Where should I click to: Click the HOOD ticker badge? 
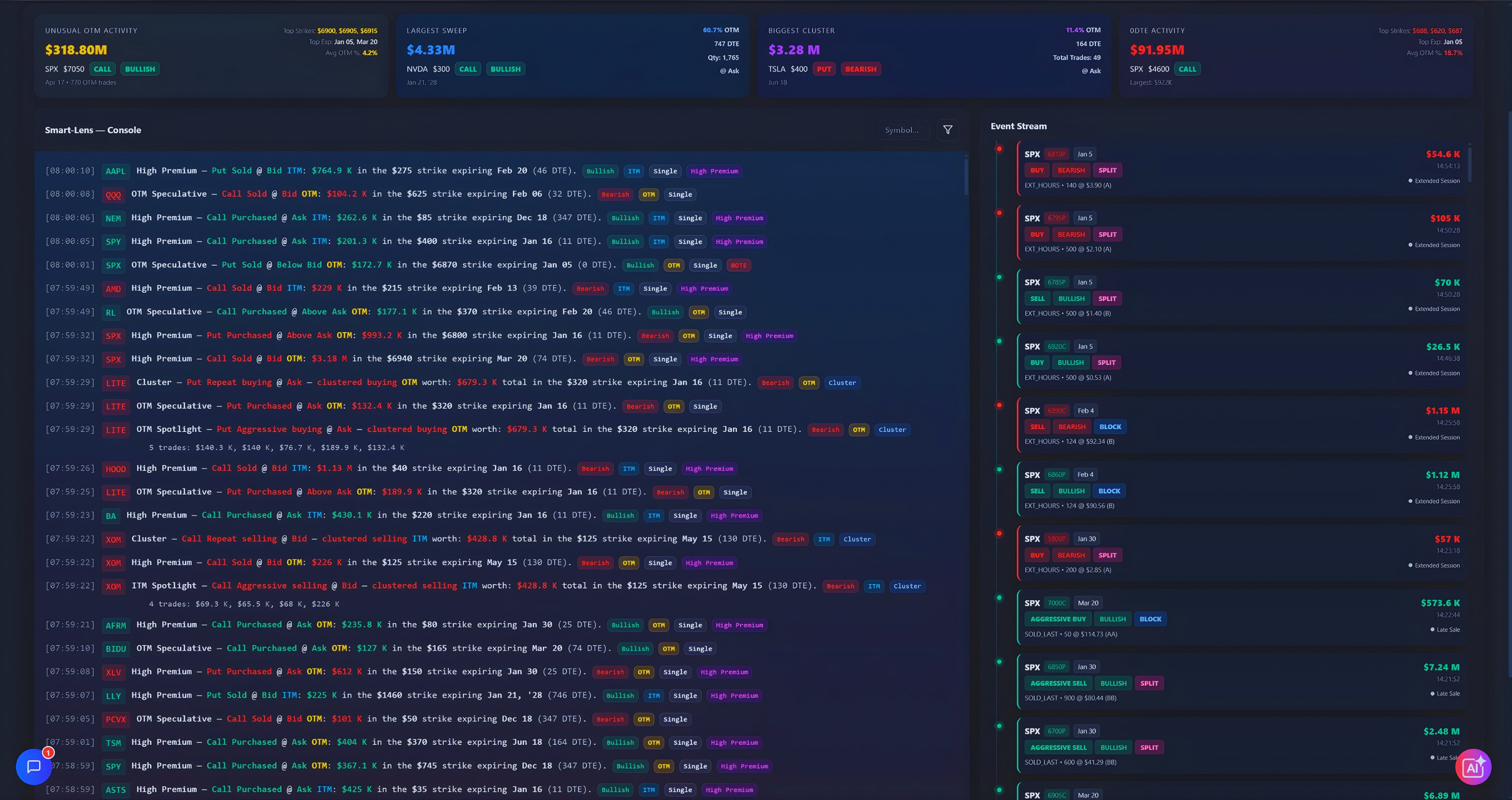[x=116, y=468]
